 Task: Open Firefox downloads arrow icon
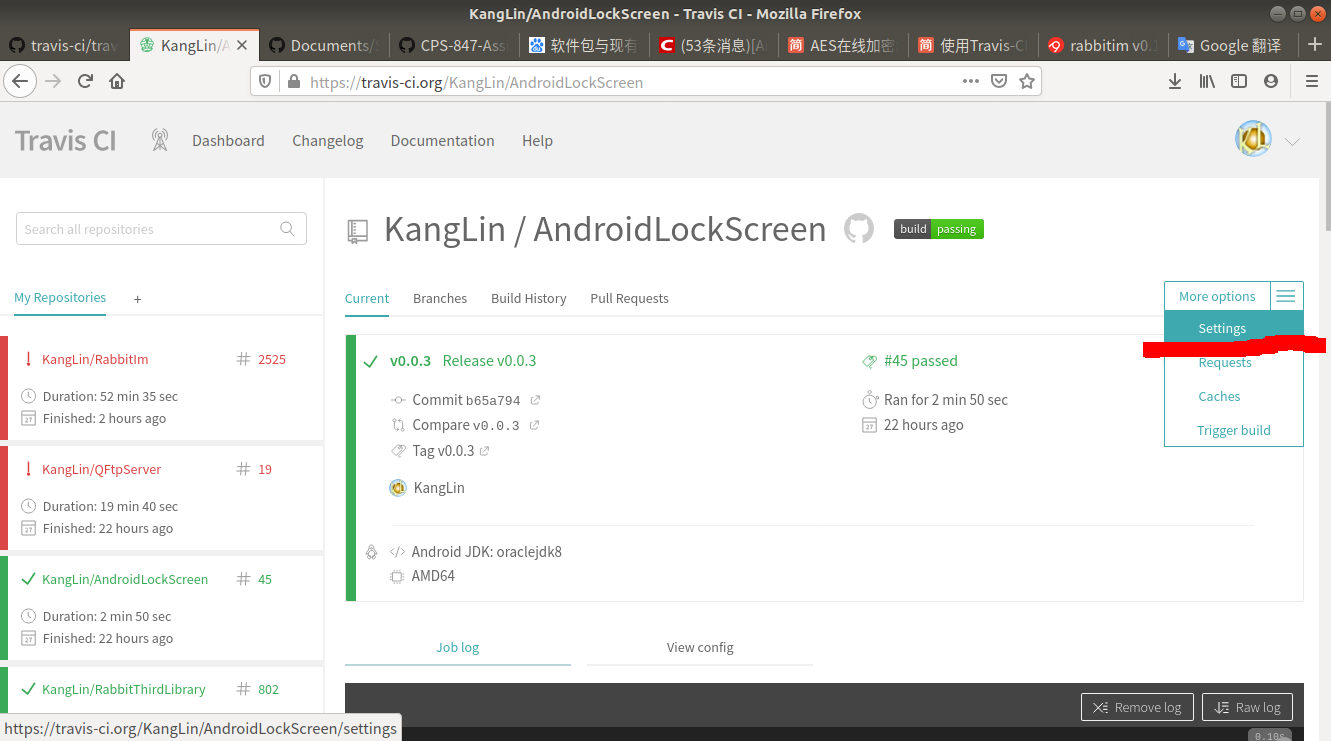pos(1175,81)
